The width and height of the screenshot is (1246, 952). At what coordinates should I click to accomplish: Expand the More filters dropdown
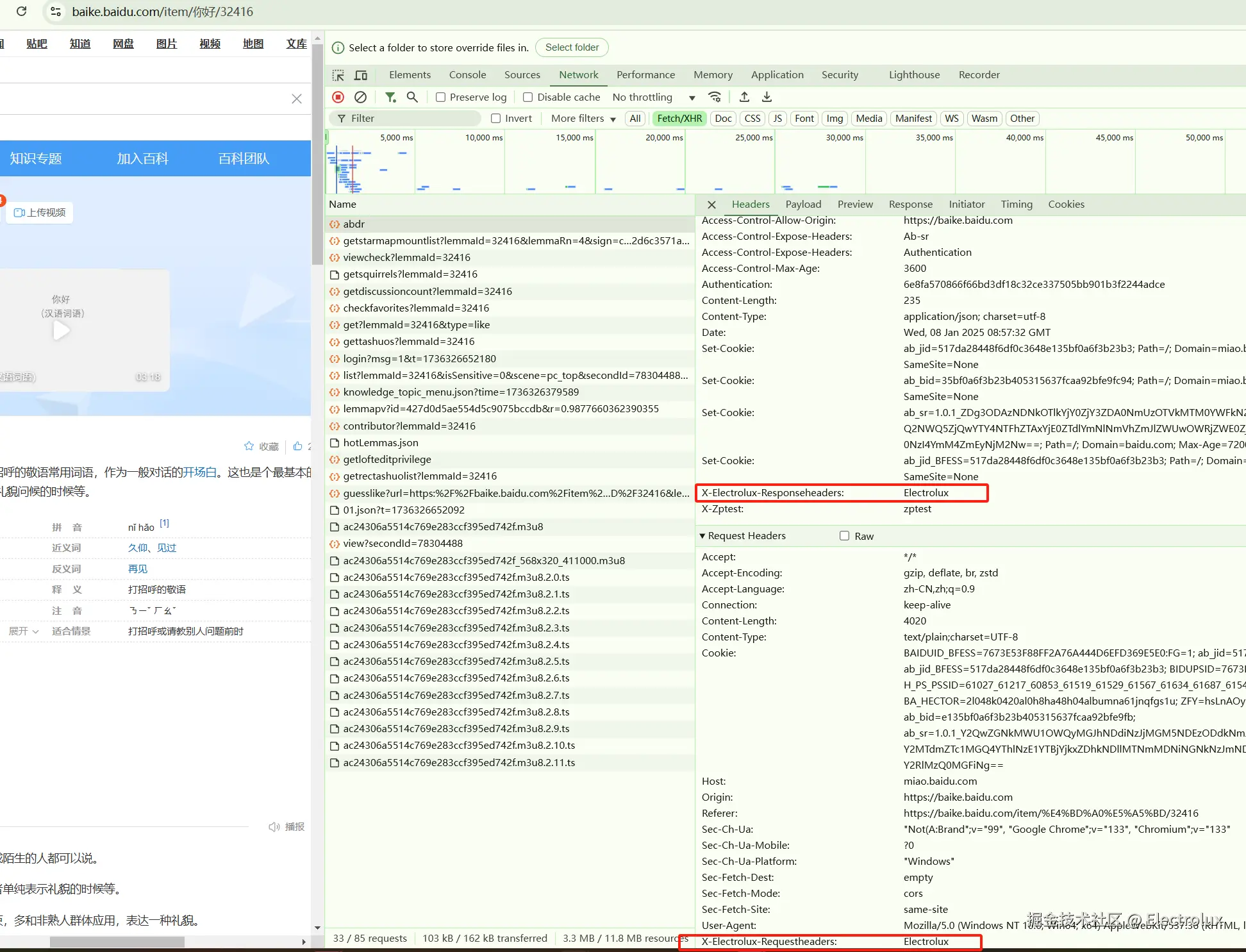pyautogui.click(x=583, y=119)
